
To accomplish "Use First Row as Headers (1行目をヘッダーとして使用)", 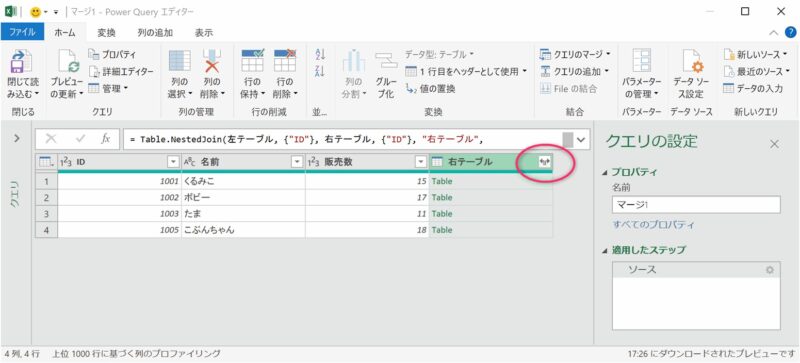I will pos(466,71).
